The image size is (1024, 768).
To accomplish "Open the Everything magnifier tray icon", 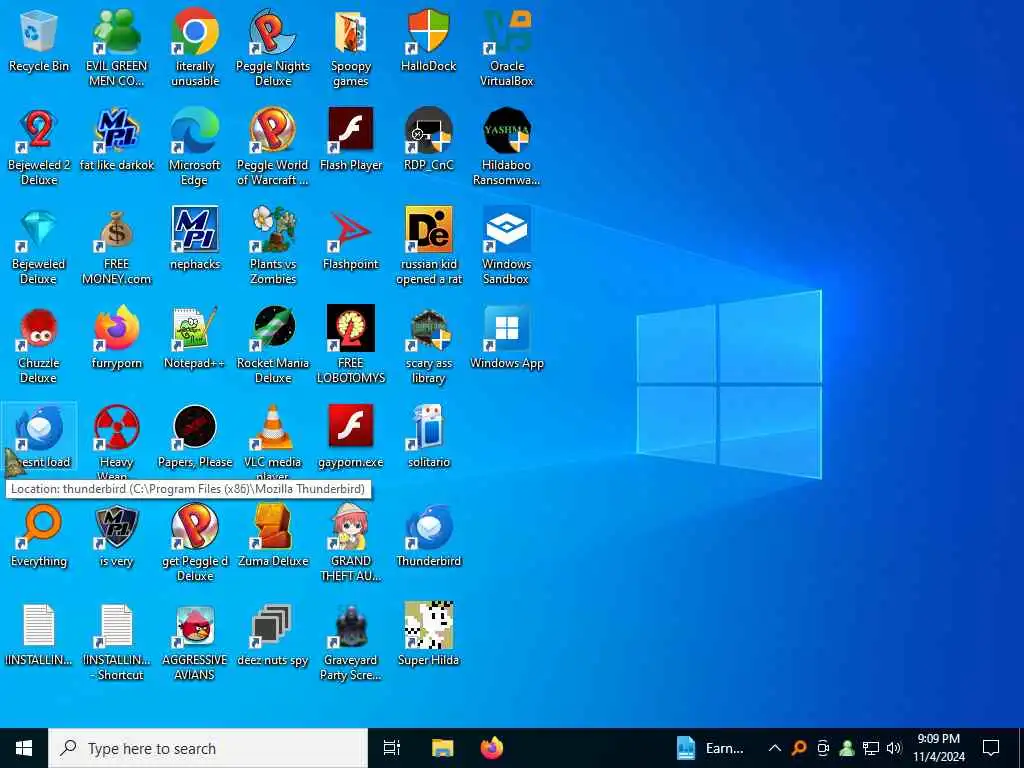I will pyautogui.click(x=798, y=748).
